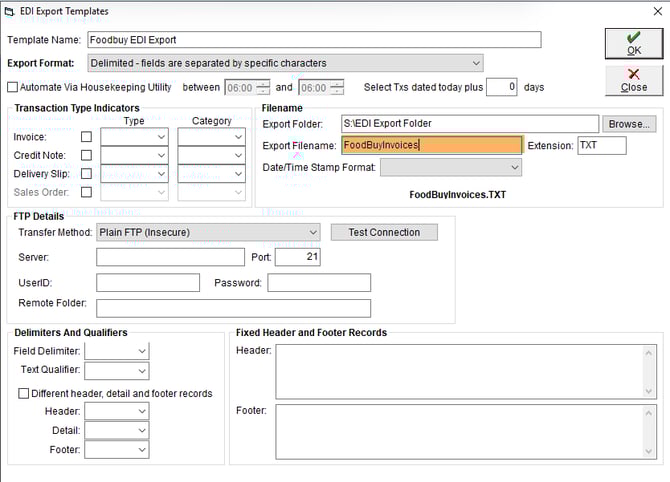The height and width of the screenshot is (482, 670).
Task: Click the Test Connection button
Action: (x=384, y=232)
